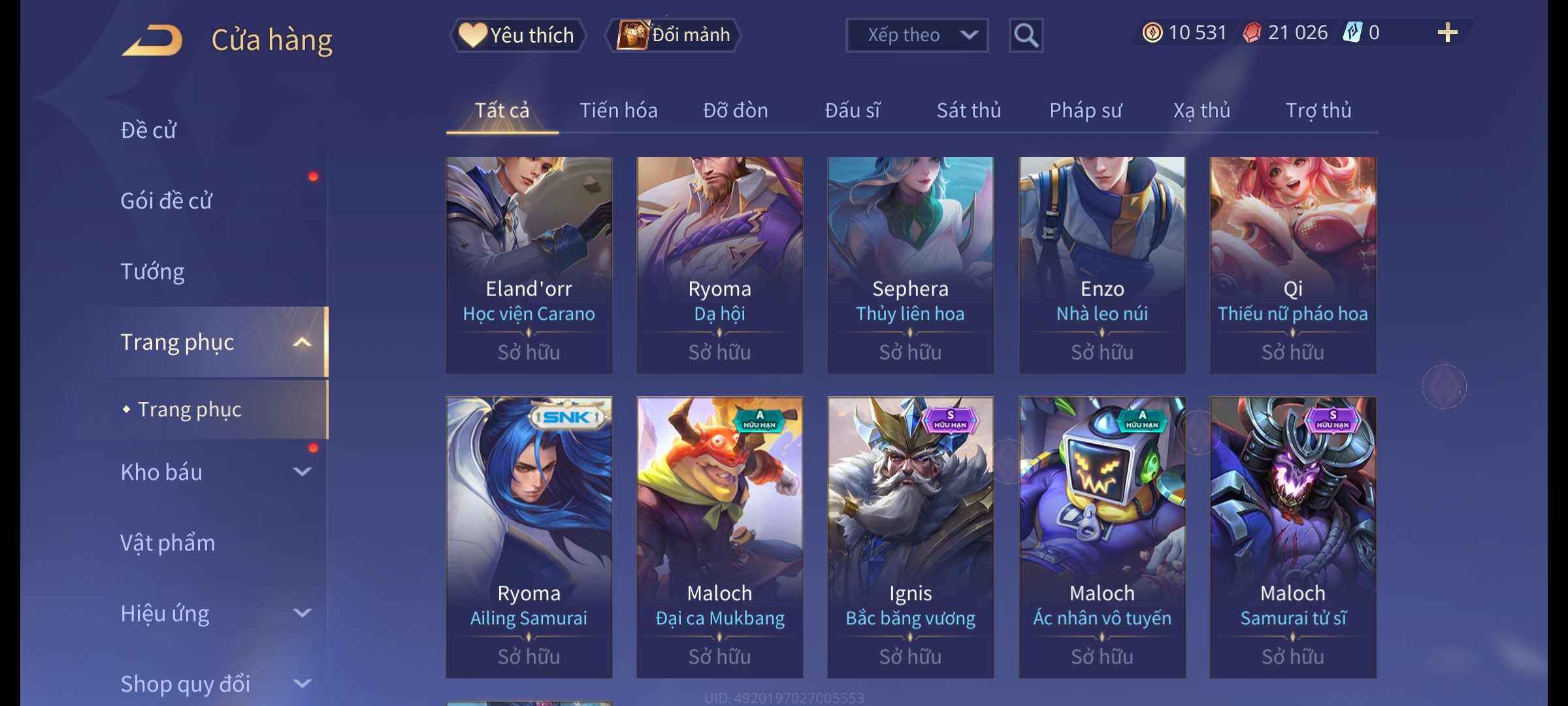Tap the blue voucher currency icon
The height and width of the screenshot is (706, 1568).
(1352, 33)
